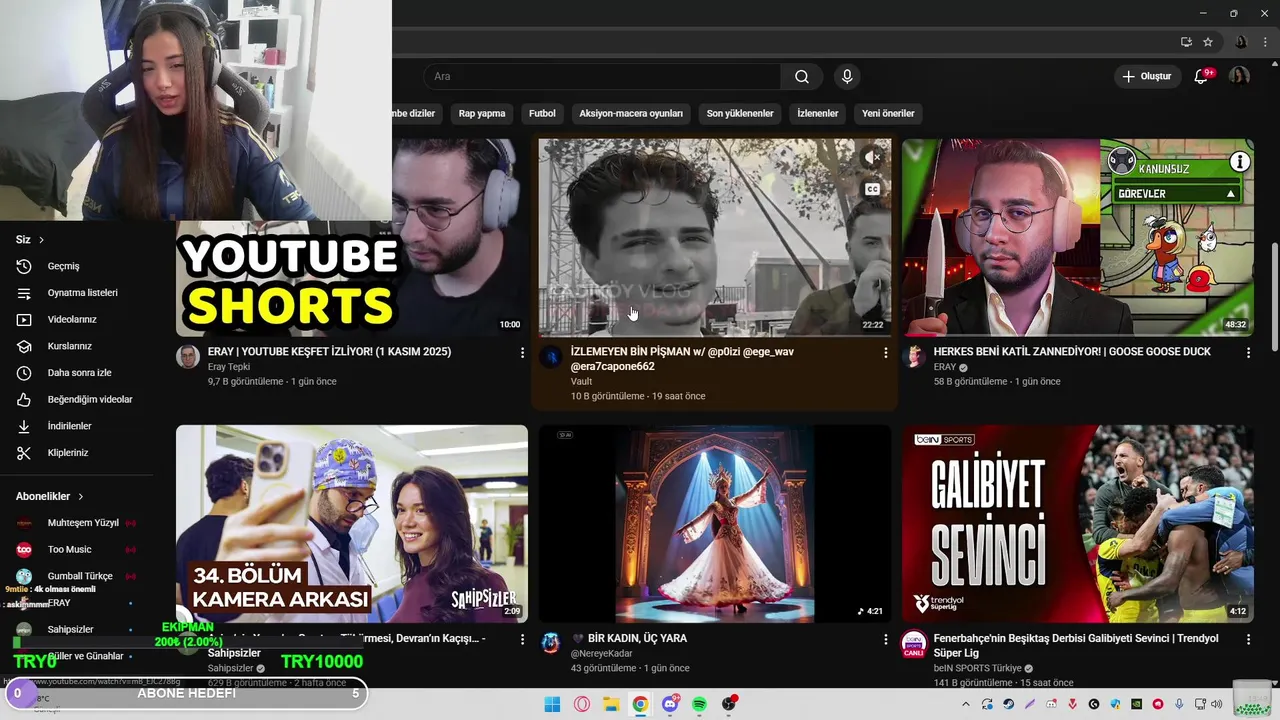This screenshot has height=720, width=1280.
Task: Open Eray Tepki channel link
Action: 229,367
